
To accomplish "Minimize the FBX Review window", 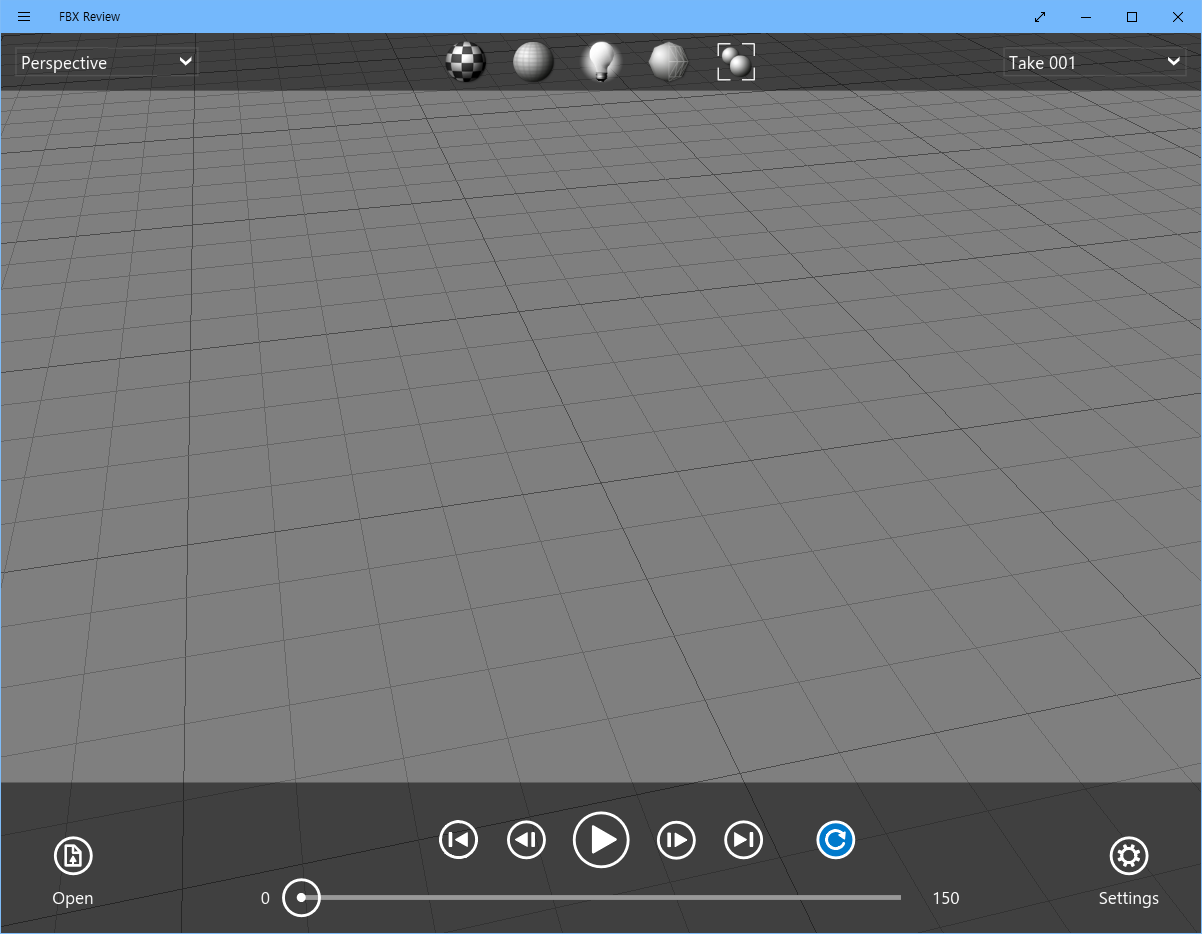I will 1086,16.
